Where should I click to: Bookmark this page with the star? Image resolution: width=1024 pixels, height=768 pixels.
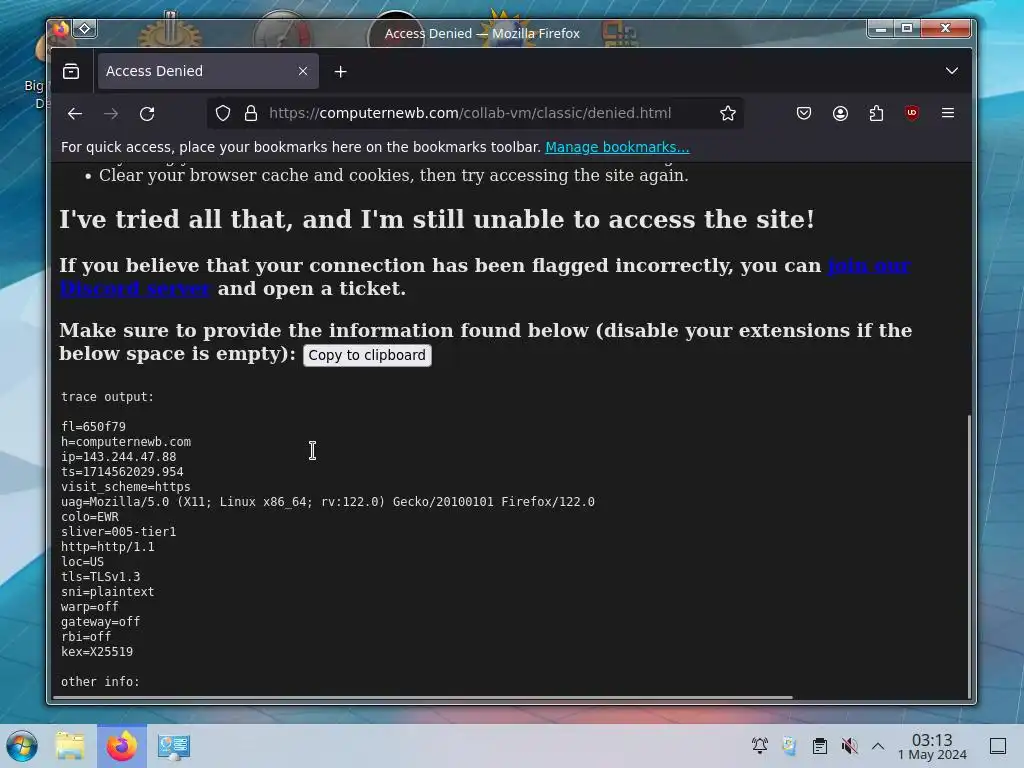pos(728,114)
